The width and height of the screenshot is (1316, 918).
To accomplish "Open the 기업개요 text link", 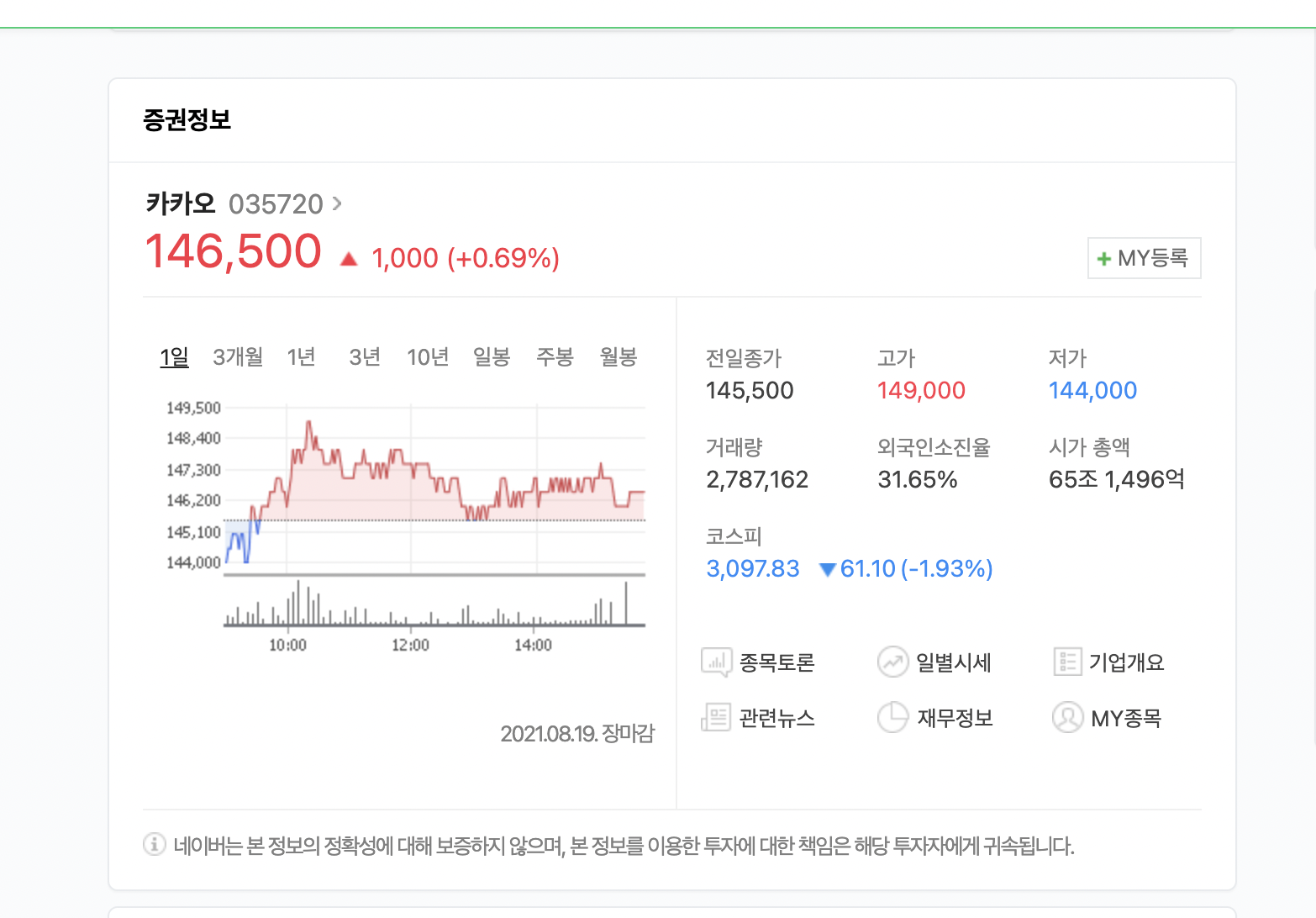I will coord(1126,662).
